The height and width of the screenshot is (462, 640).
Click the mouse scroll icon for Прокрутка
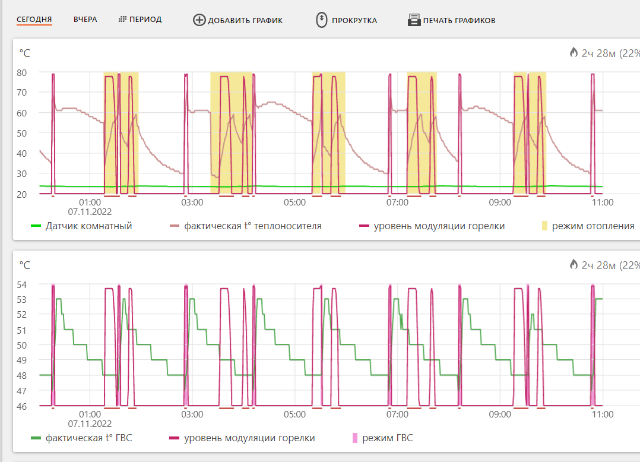click(x=321, y=20)
